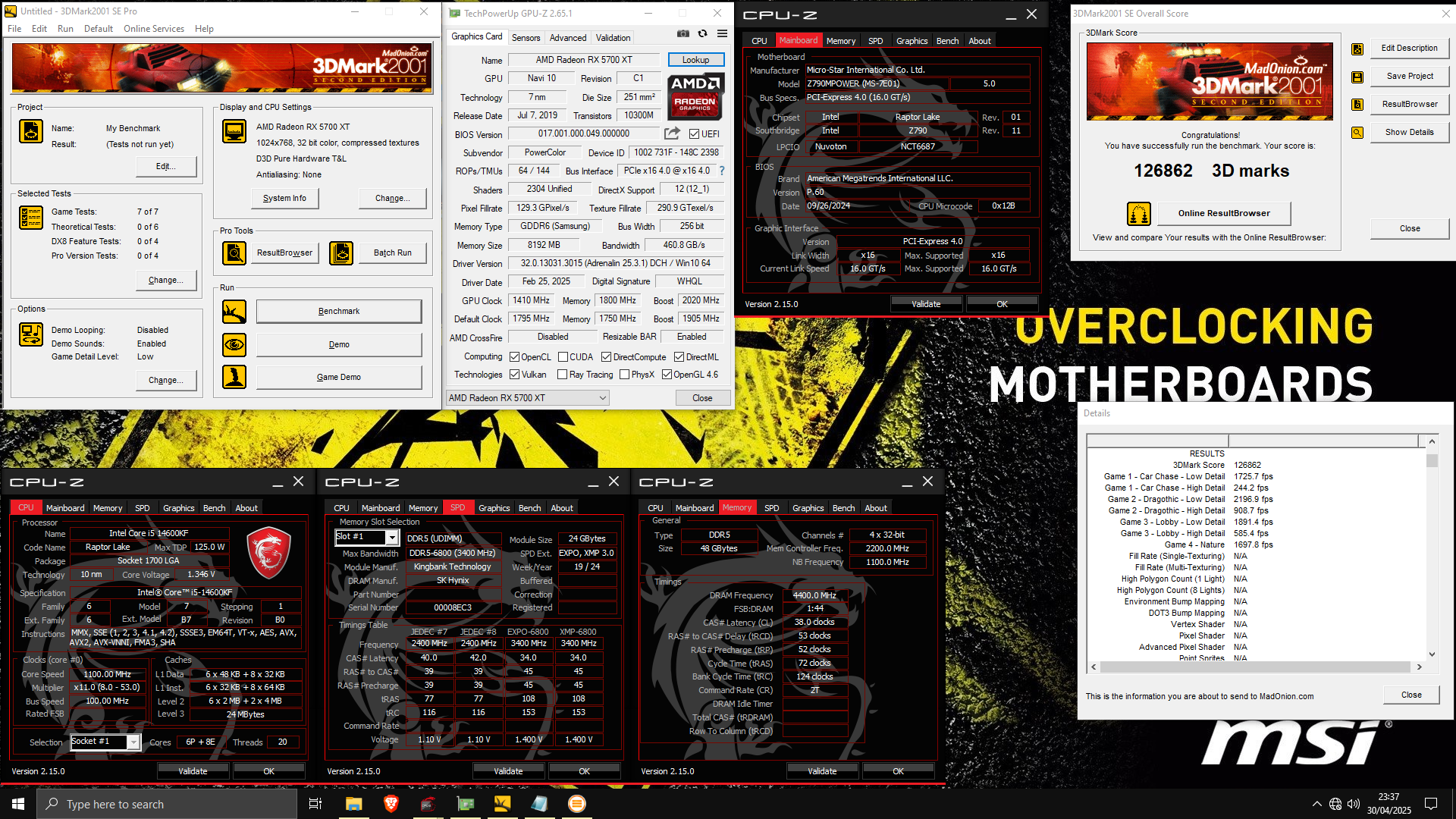Open Task View on the taskbar

click(315, 804)
